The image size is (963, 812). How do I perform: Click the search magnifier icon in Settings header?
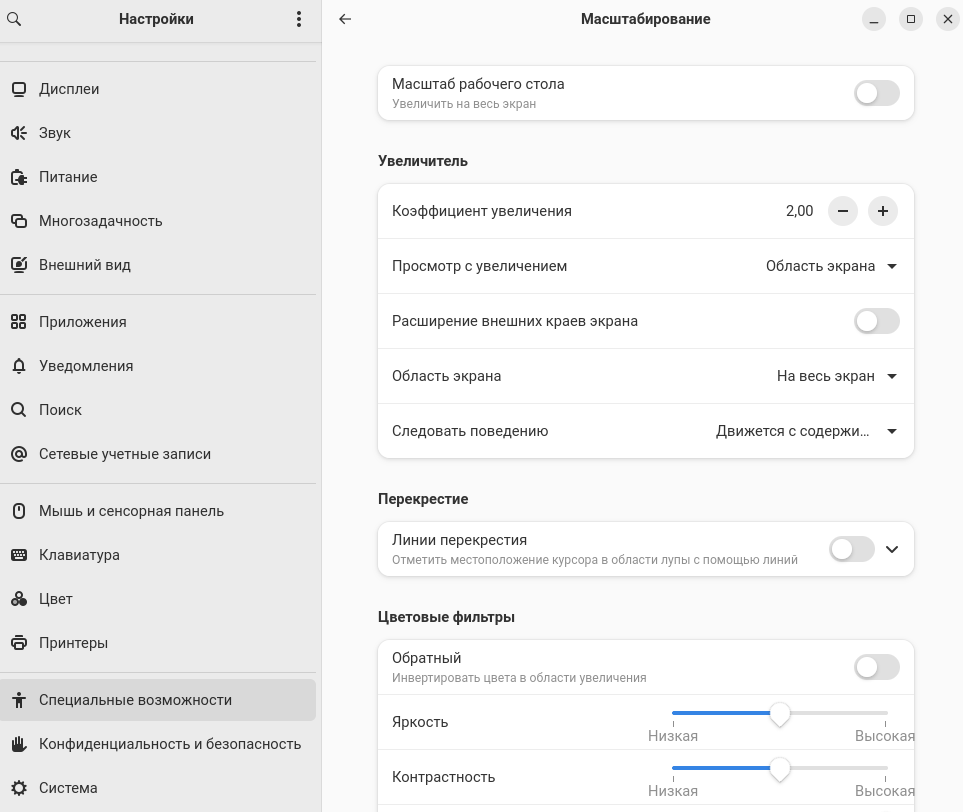click(x=14, y=19)
